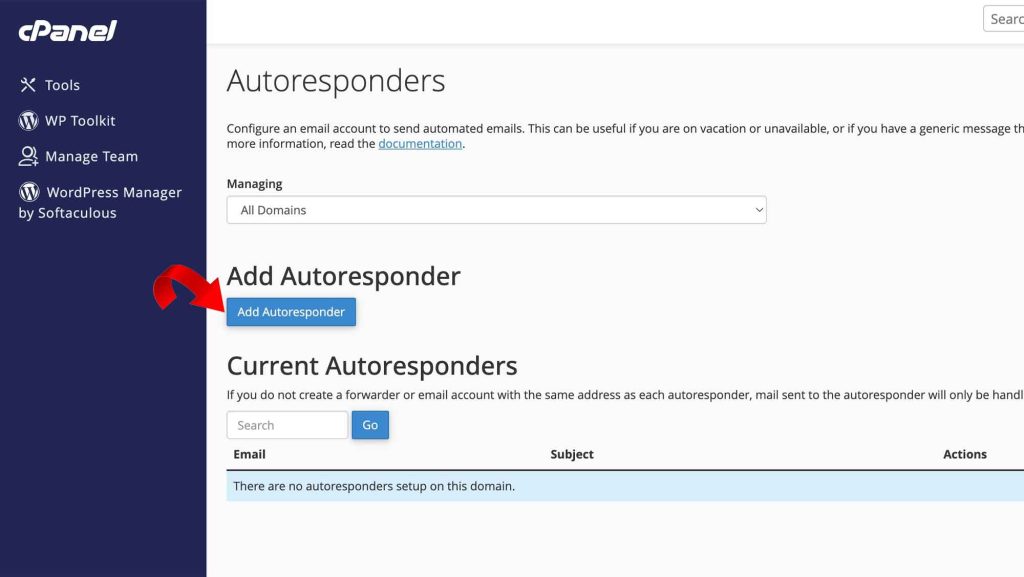Screen dimensions: 1024x577
Task: Select WP Toolkit in the sidebar
Action: [79, 120]
